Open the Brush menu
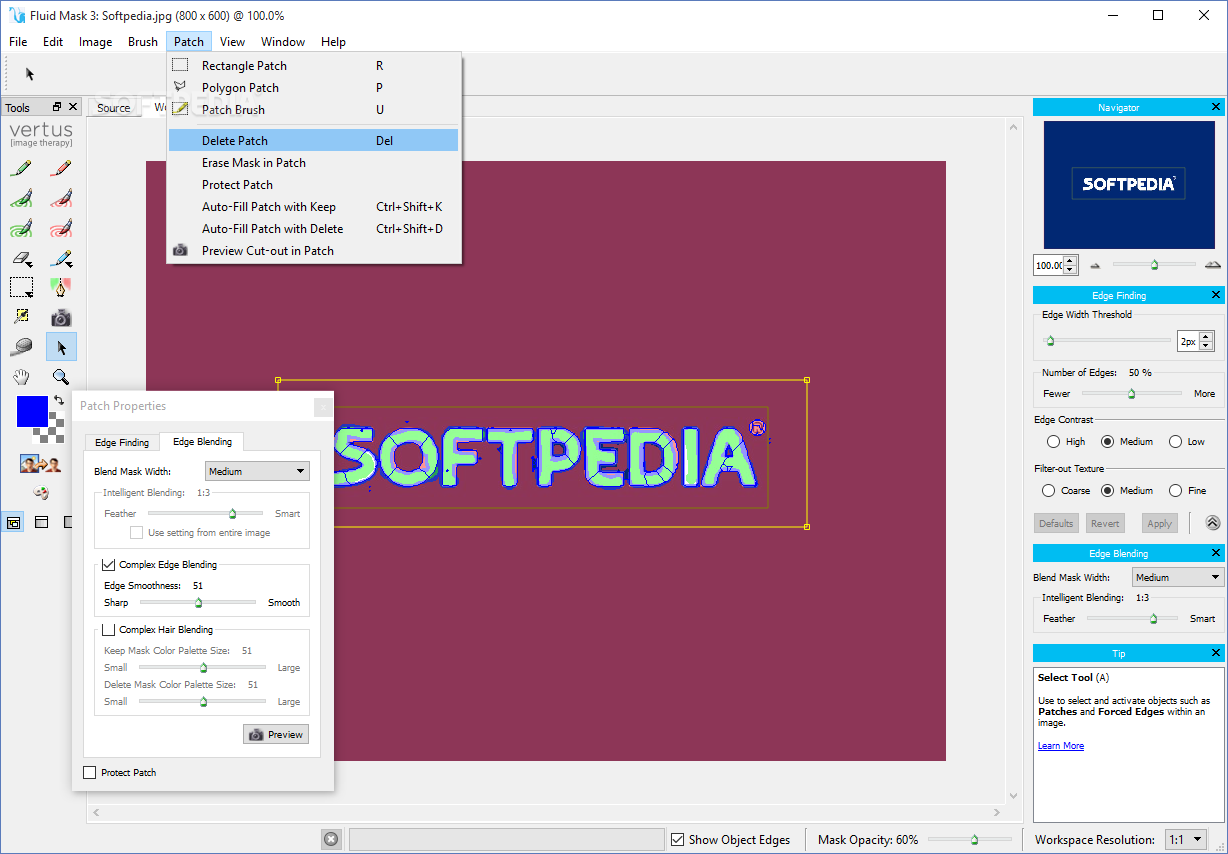The height and width of the screenshot is (854, 1228). coord(143,42)
